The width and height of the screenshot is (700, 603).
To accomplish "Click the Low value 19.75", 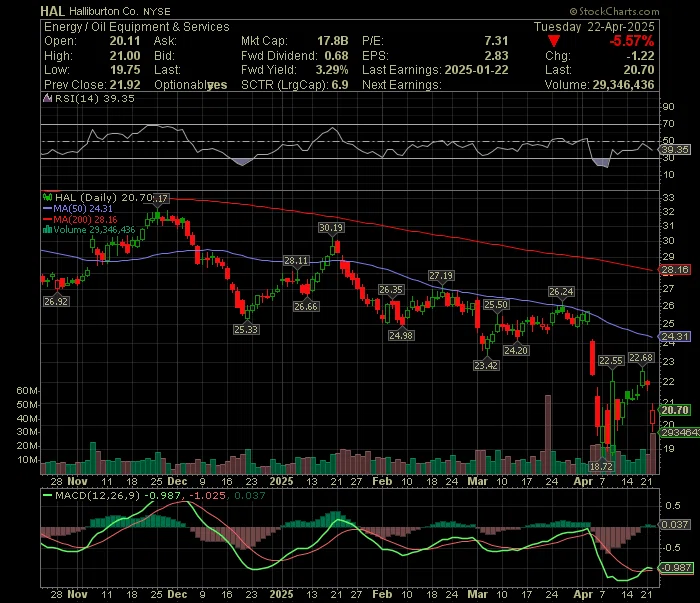I will (x=125, y=70).
